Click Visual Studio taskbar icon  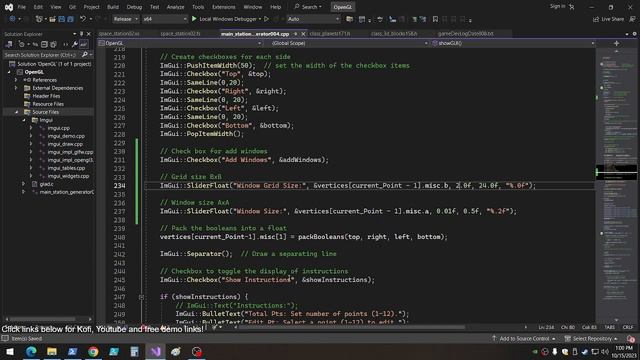155,351
